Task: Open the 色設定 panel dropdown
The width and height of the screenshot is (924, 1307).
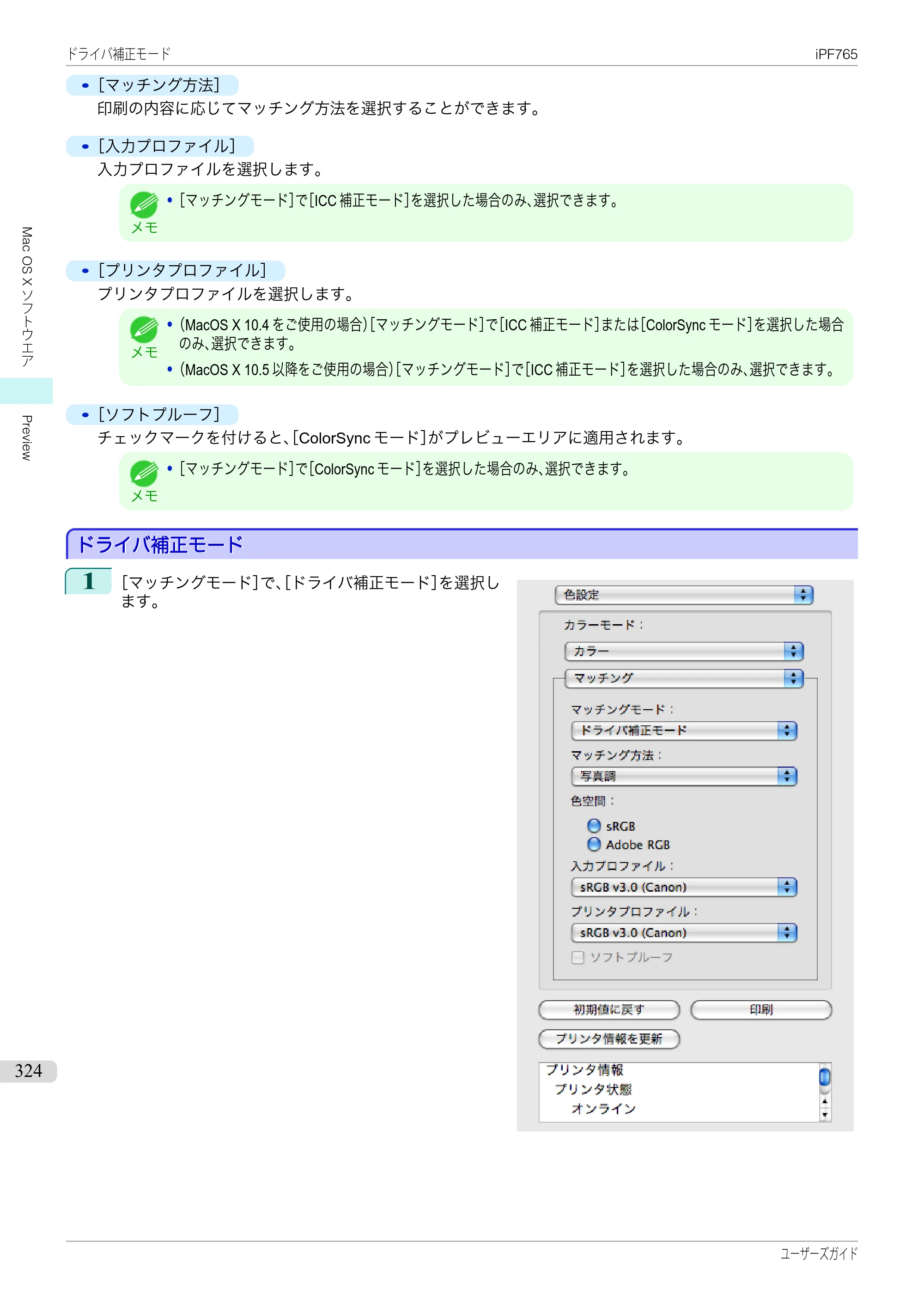Action: click(x=684, y=595)
